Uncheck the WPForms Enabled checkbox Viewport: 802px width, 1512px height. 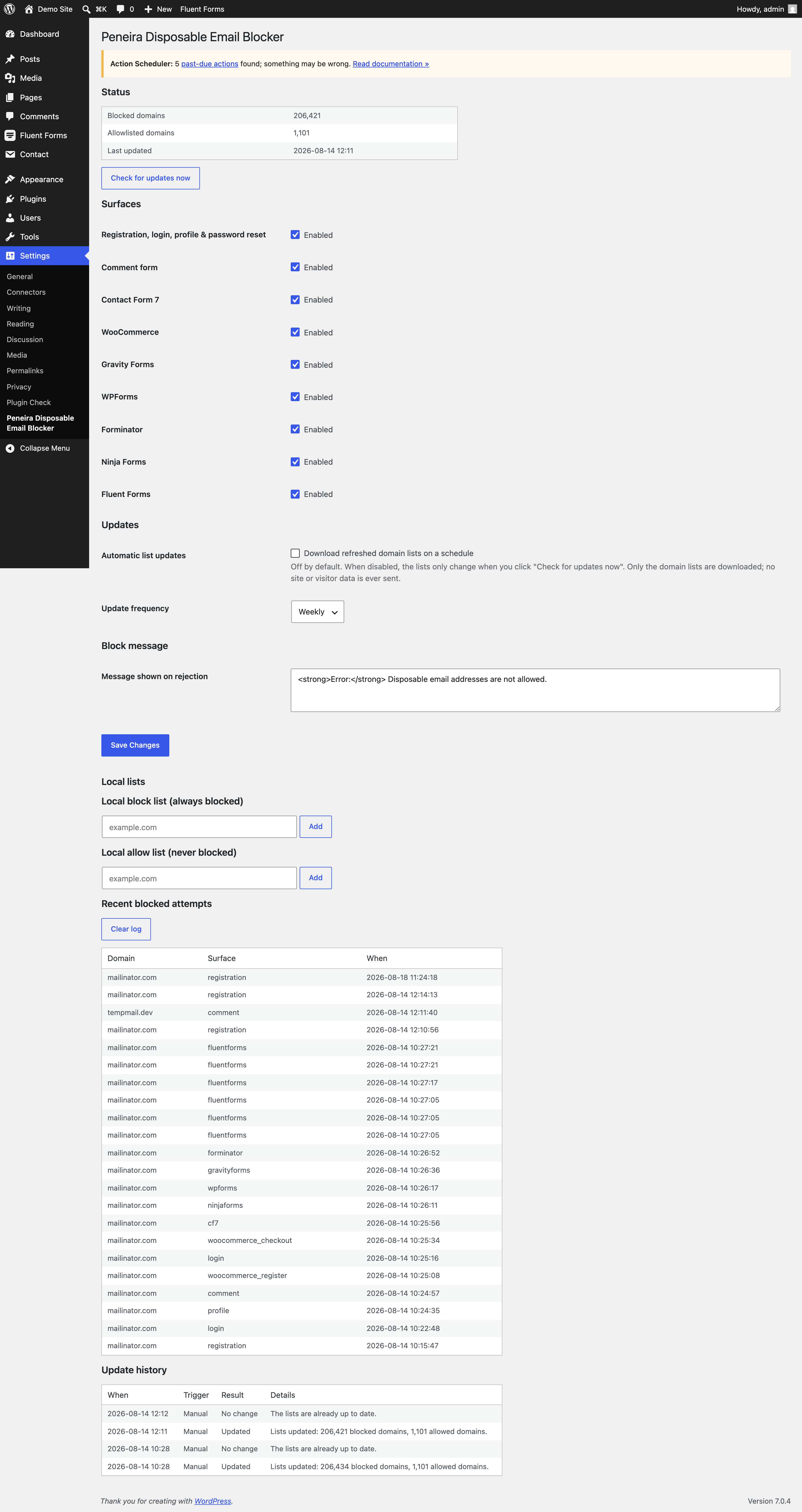pos(295,397)
